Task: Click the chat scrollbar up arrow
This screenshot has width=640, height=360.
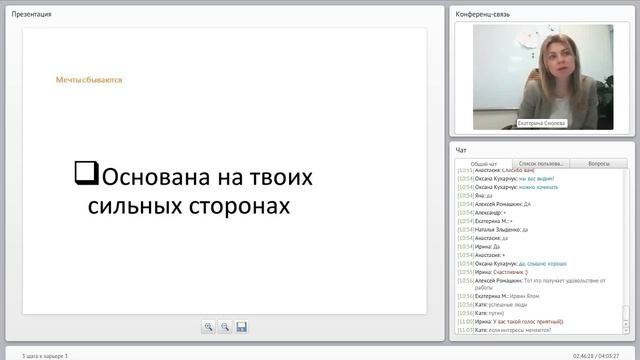Action: click(x=626, y=324)
